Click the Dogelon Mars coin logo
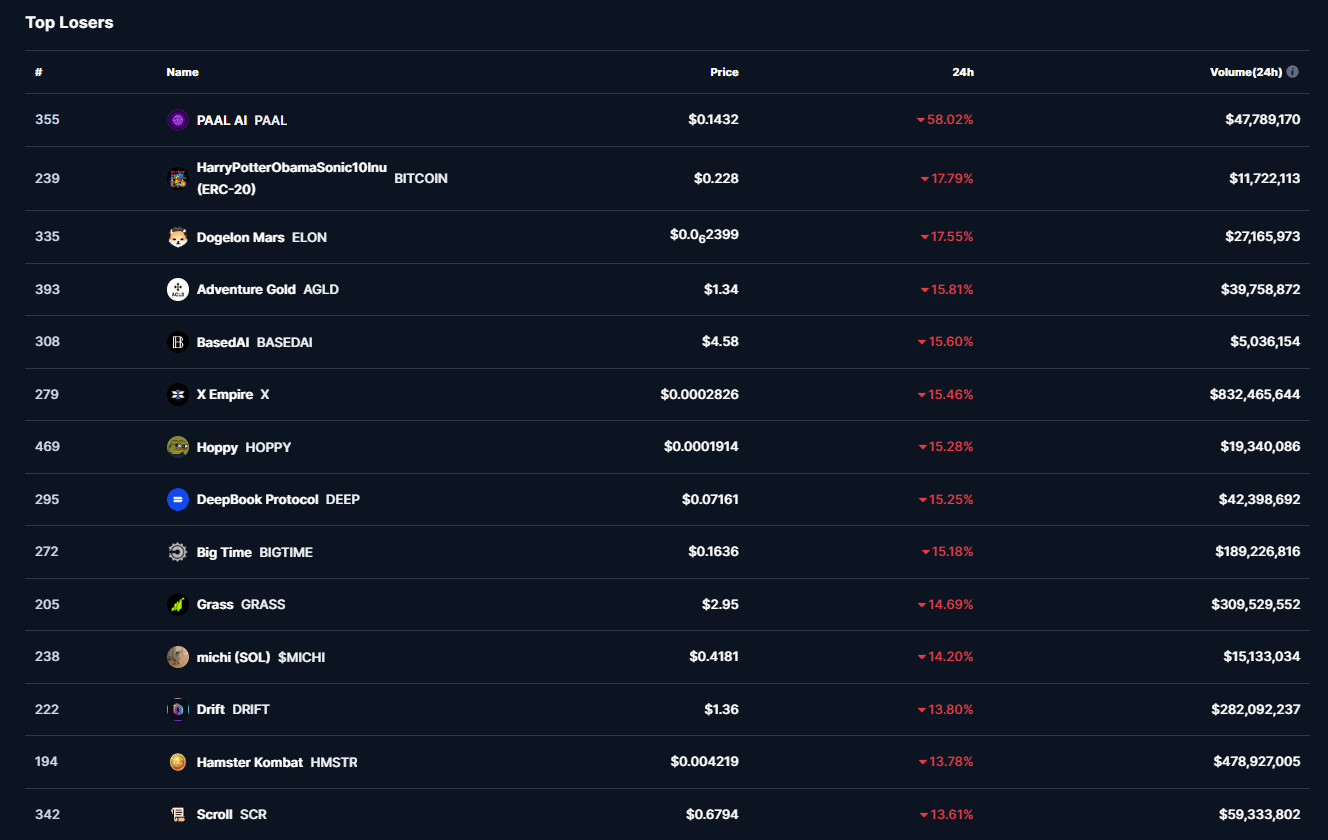Image resolution: width=1328 pixels, height=840 pixels. [x=178, y=237]
